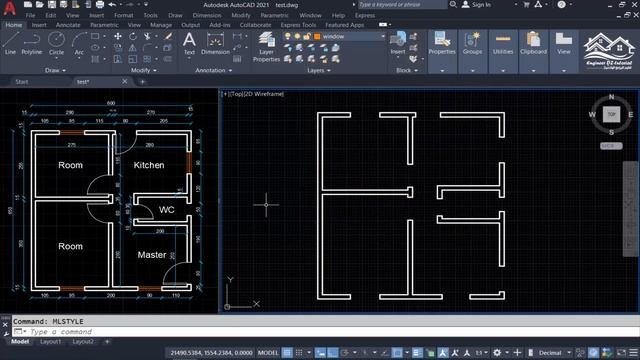Select the Line tool
Image resolution: width=640 pixels, height=360 pixels.
pyautogui.click(x=10, y=43)
